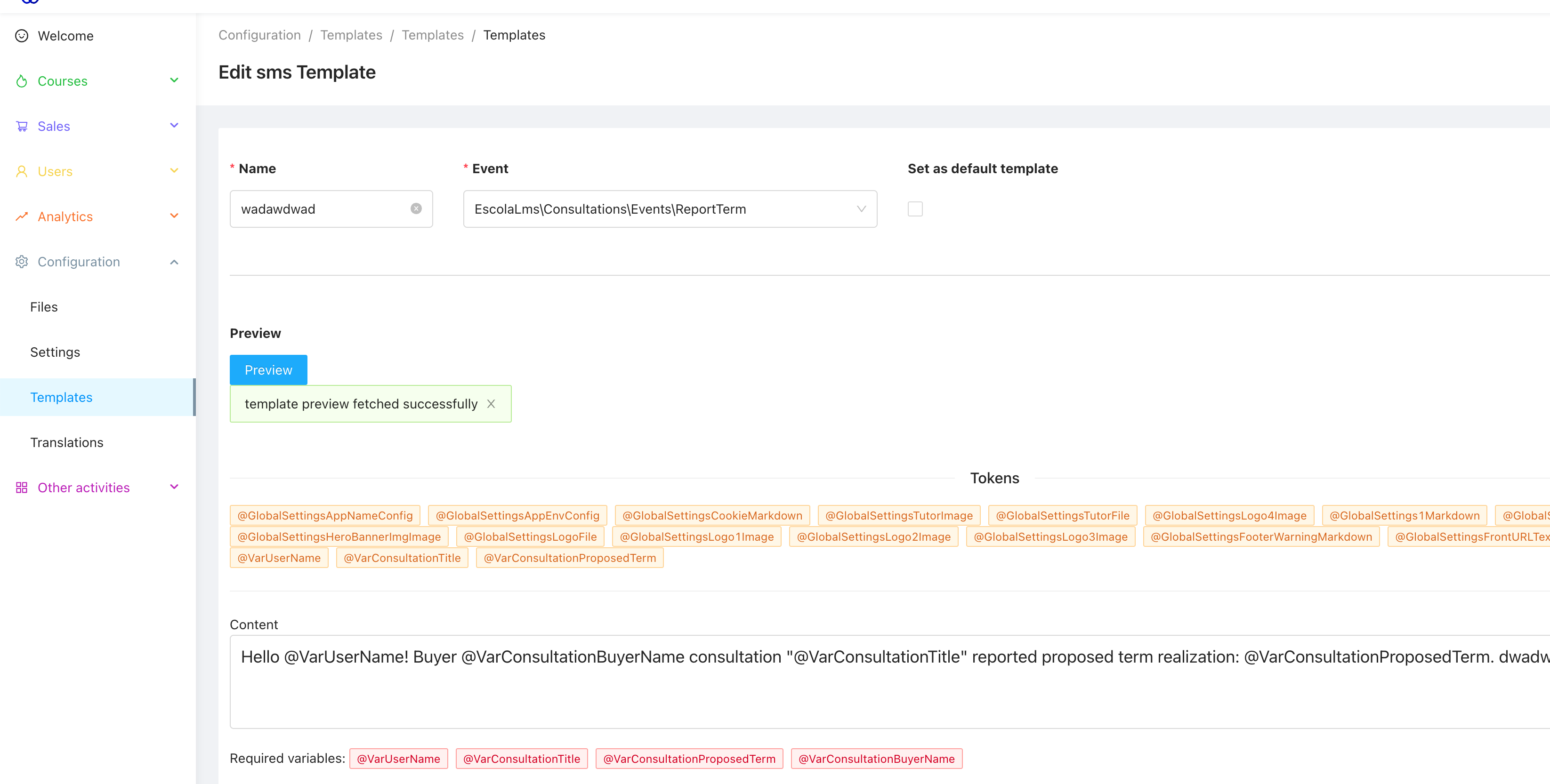Click the Sales shopping cart icon
The image size is (1550, 784).
coord(22,126)
